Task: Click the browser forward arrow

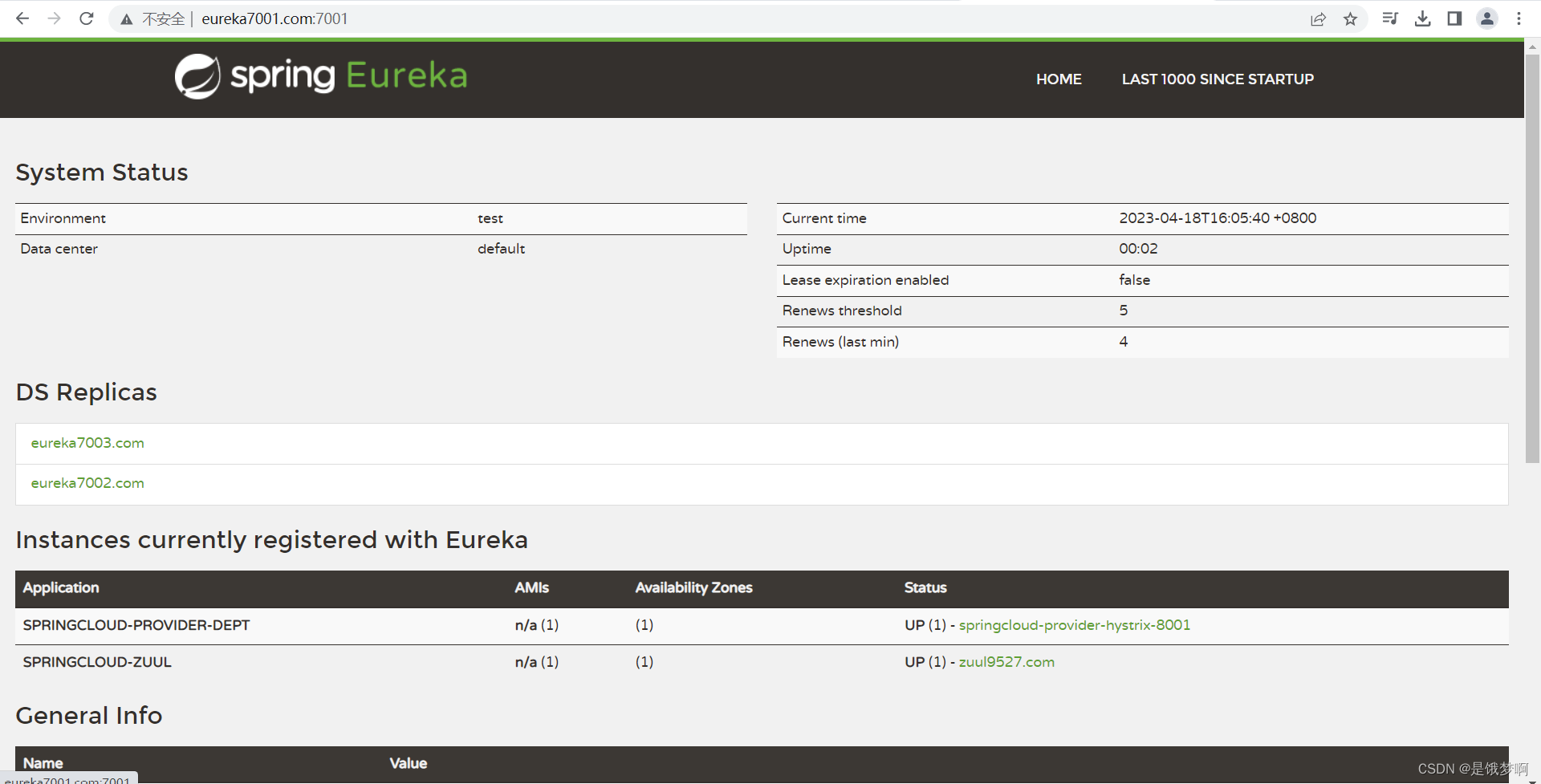Action: 55,18
